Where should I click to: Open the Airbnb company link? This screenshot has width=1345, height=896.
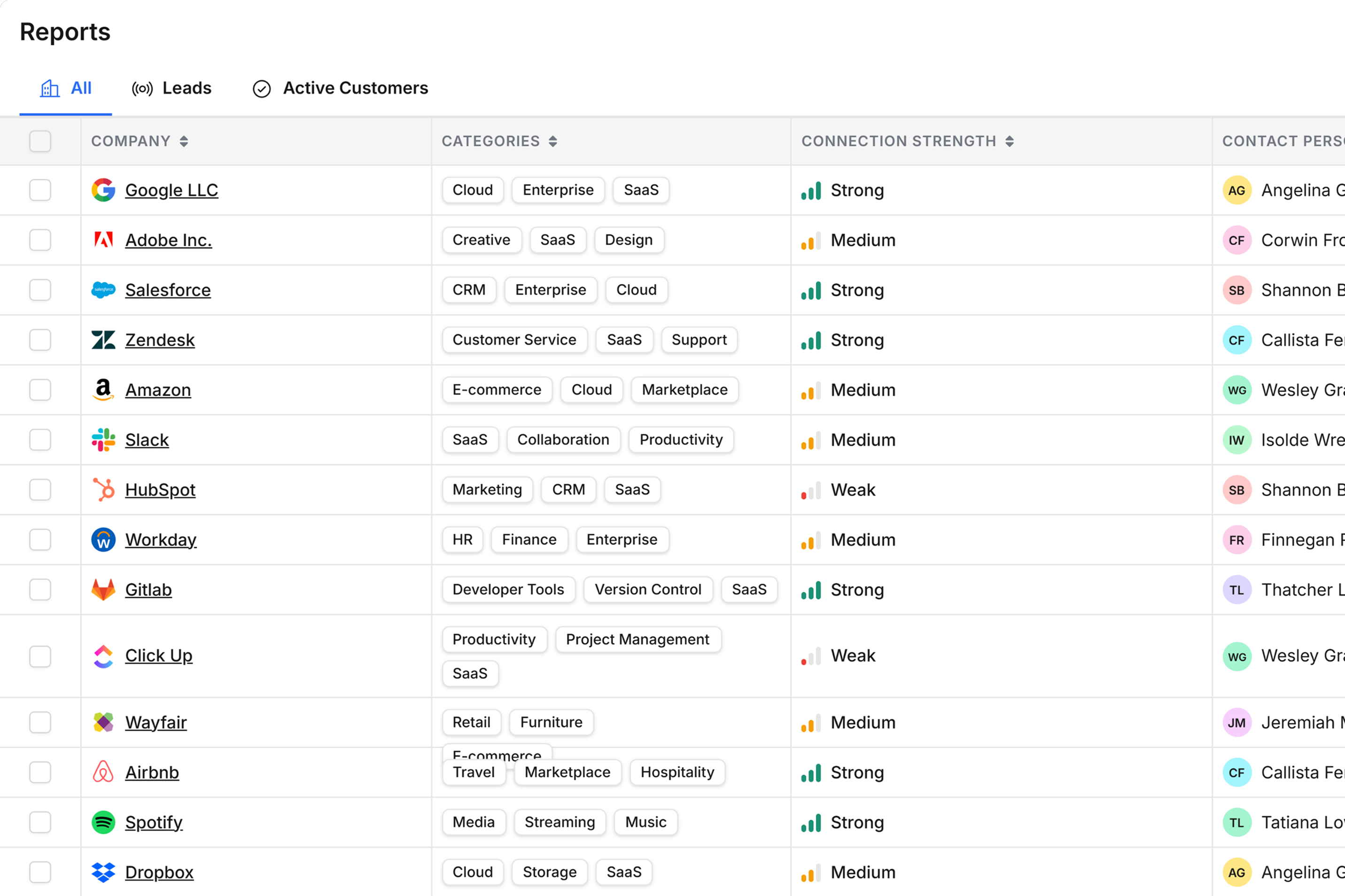152,772
